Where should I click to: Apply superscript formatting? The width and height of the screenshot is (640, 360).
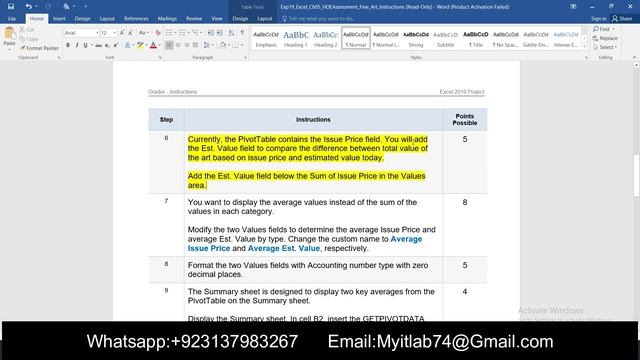click(x=116, y=45)
